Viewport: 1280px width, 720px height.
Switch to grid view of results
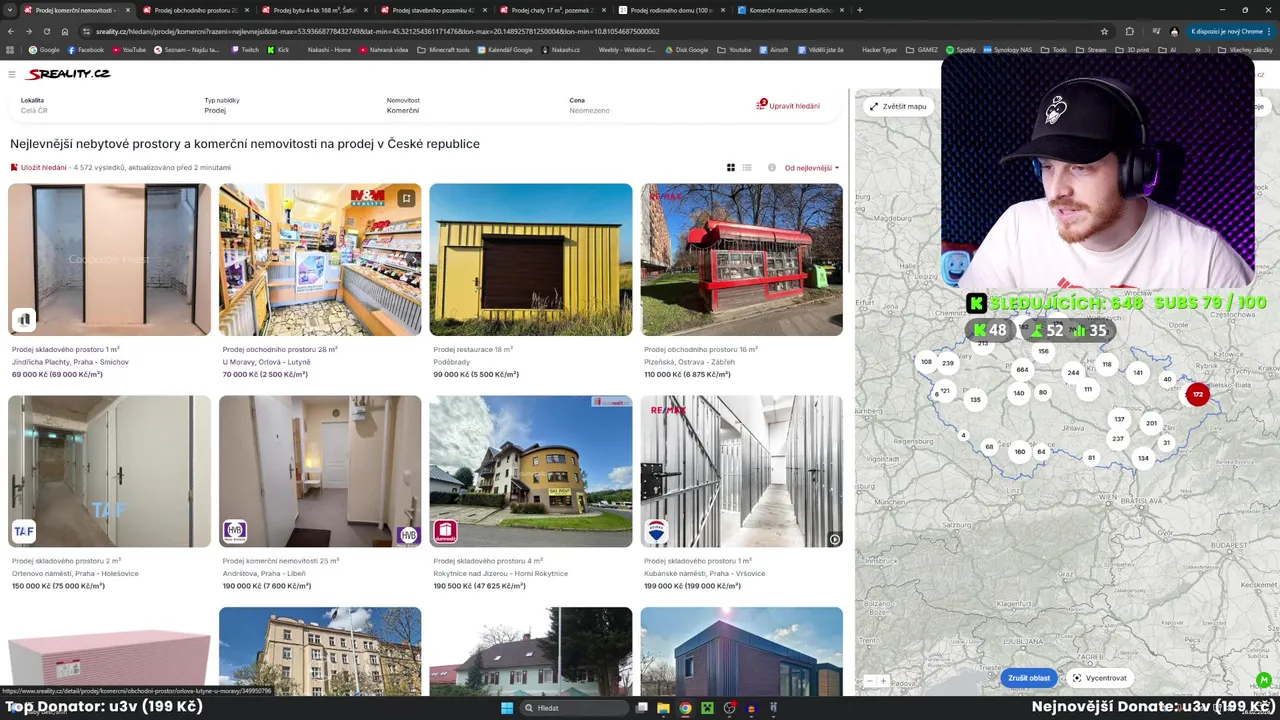coord(731,168)
